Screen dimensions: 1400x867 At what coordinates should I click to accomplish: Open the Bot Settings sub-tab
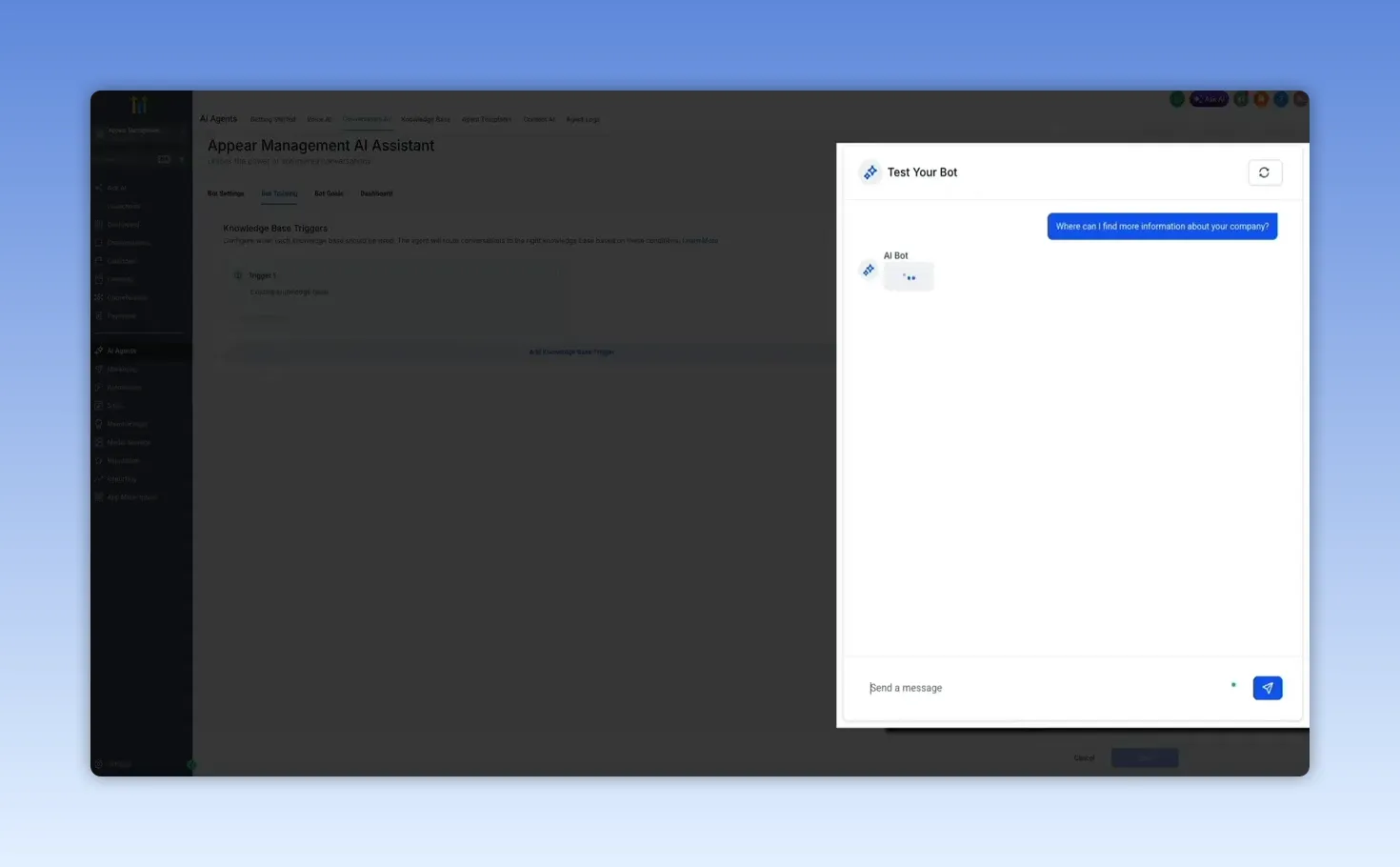click(x=226, y=193)
